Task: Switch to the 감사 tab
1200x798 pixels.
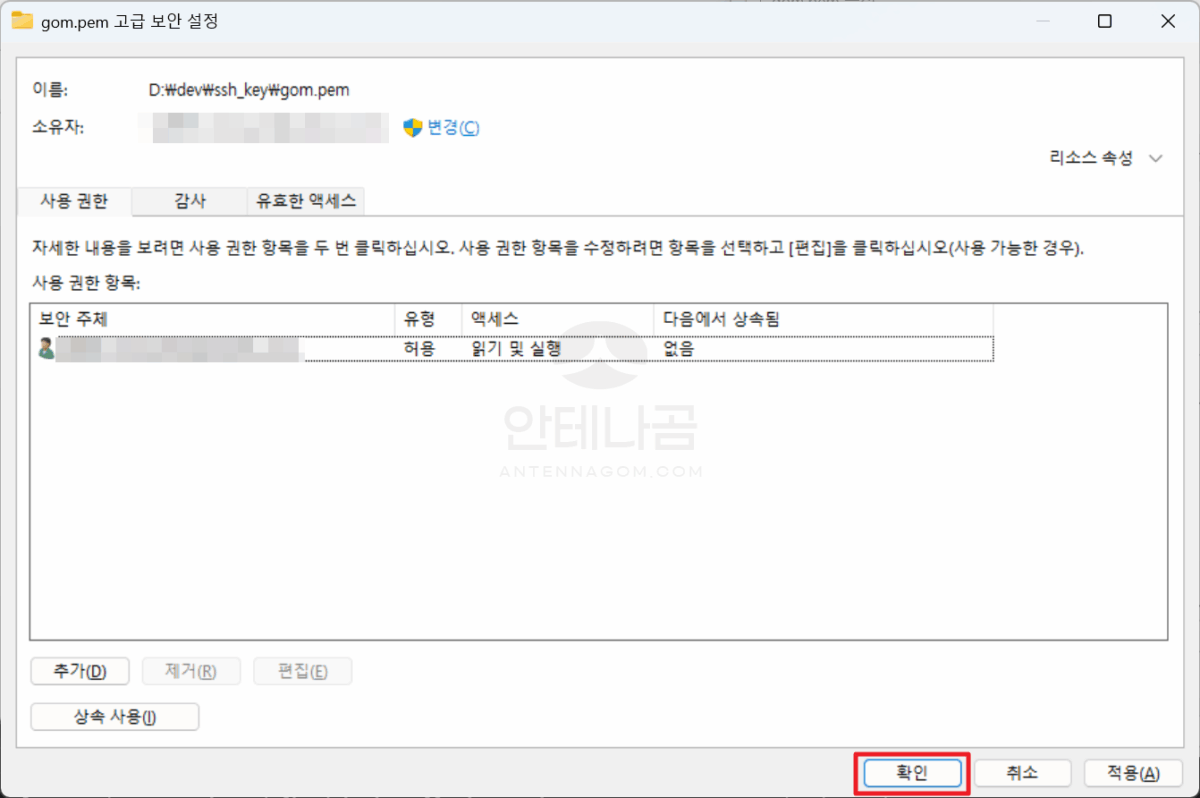Action: 190,201
